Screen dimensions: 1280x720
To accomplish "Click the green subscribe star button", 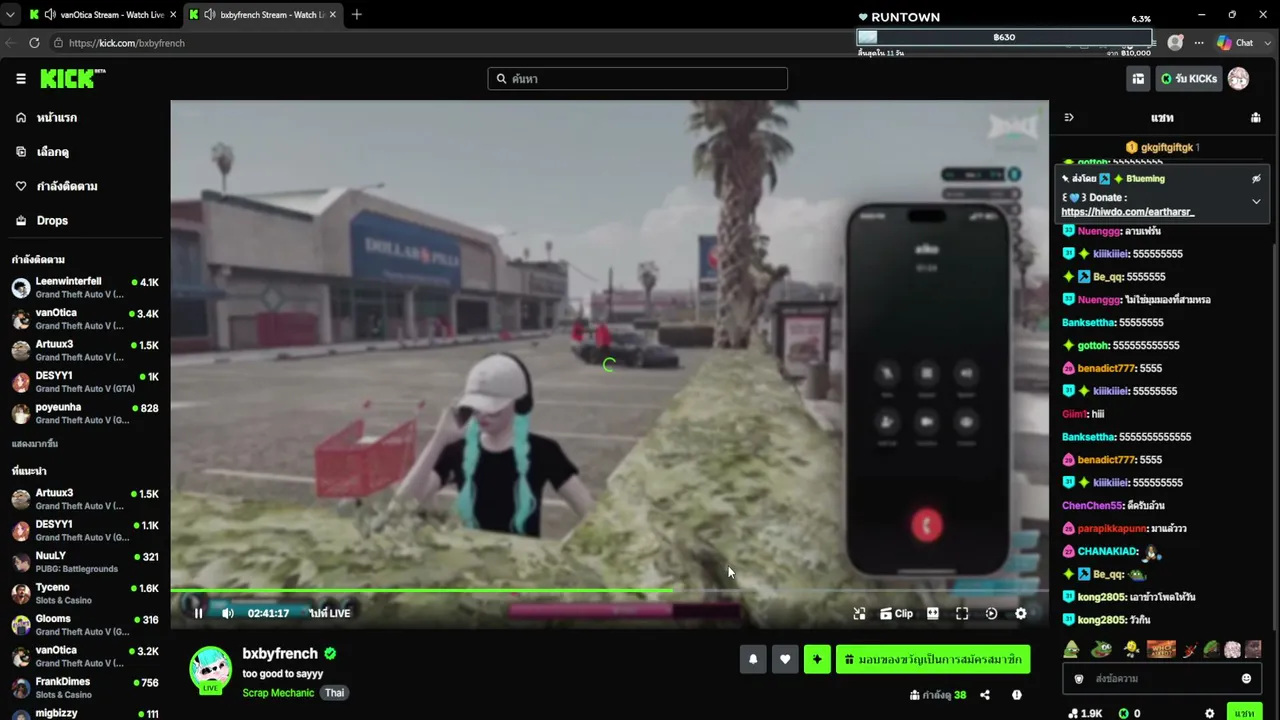I will pyautogui.click(x=817, y=659).
